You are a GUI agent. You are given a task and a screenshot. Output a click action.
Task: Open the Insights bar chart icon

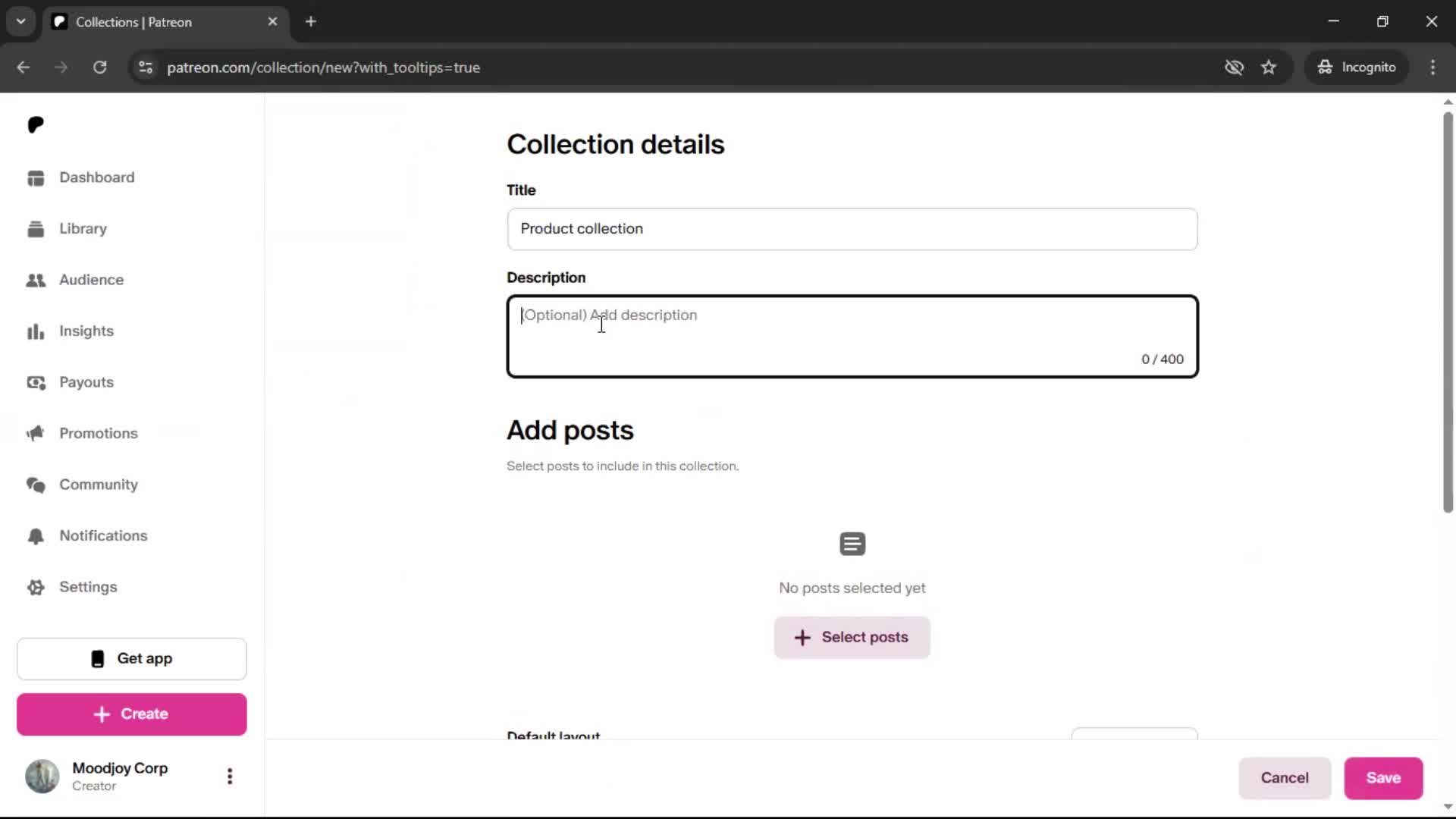point(36,331)
